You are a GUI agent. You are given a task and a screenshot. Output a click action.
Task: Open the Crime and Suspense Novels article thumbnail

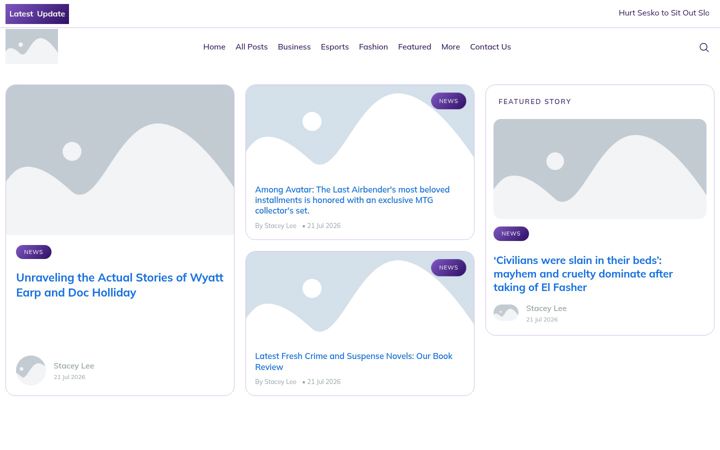coord(360,298)
